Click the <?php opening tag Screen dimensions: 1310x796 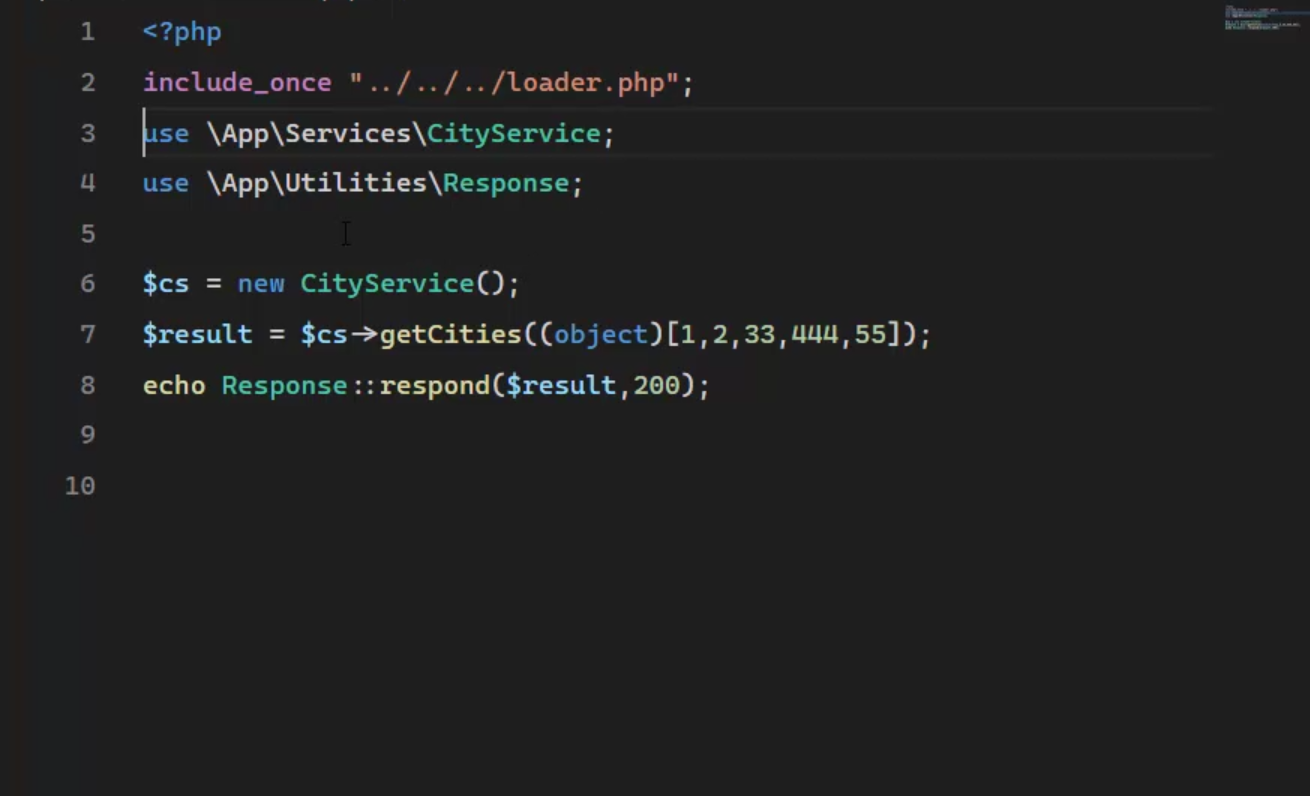tap(182, 32)
